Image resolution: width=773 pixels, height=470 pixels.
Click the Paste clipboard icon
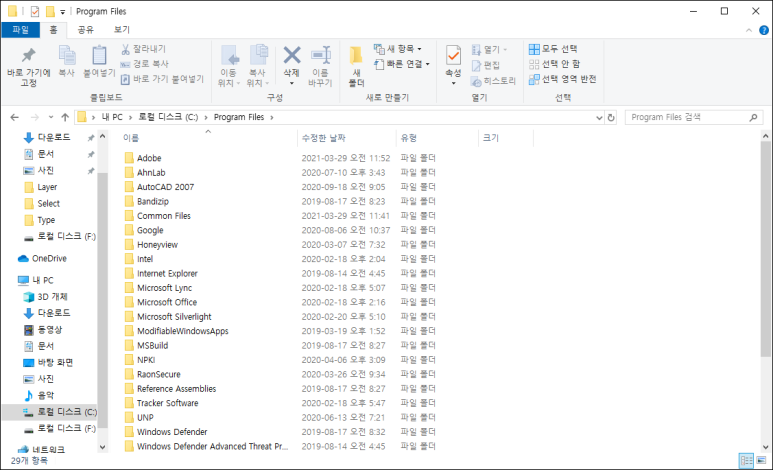pos(99,55)
